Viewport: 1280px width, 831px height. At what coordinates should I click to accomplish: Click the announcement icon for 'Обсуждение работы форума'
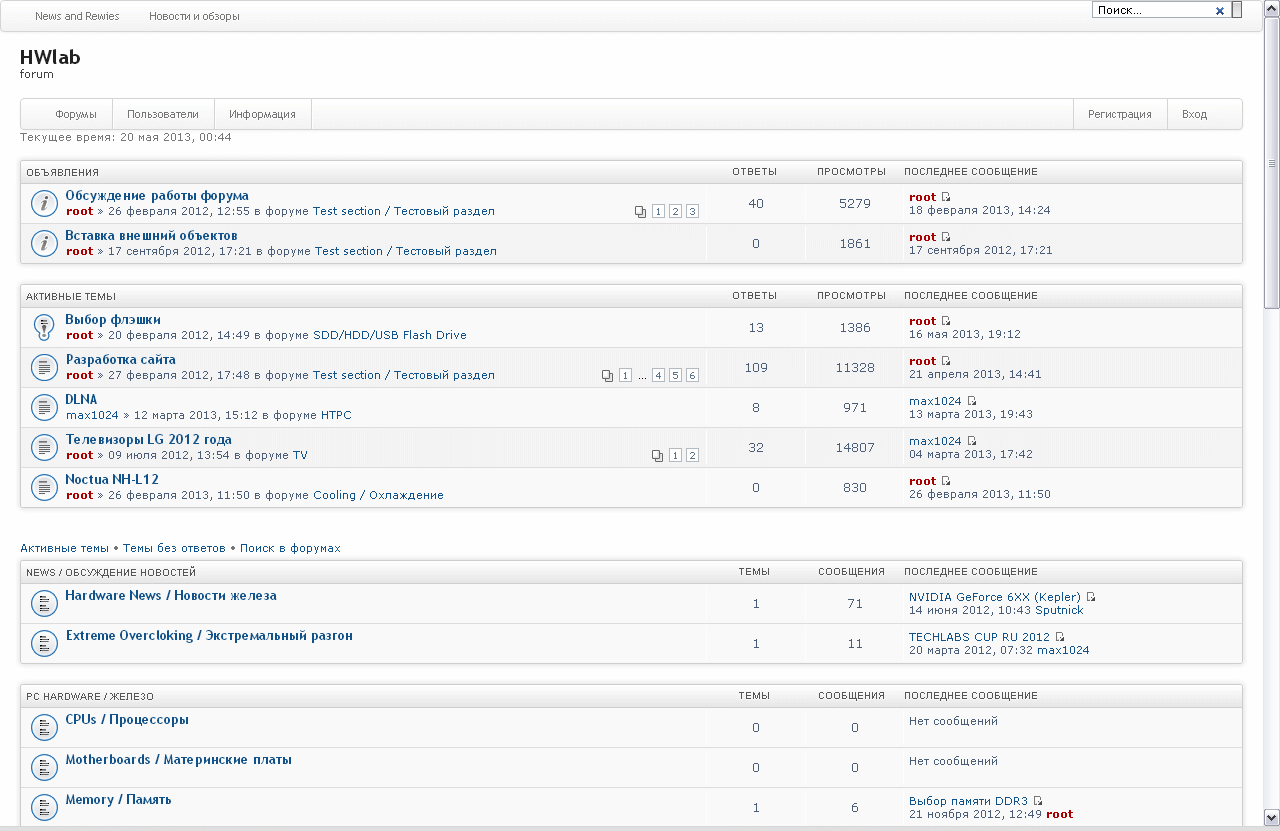[44, 203]
